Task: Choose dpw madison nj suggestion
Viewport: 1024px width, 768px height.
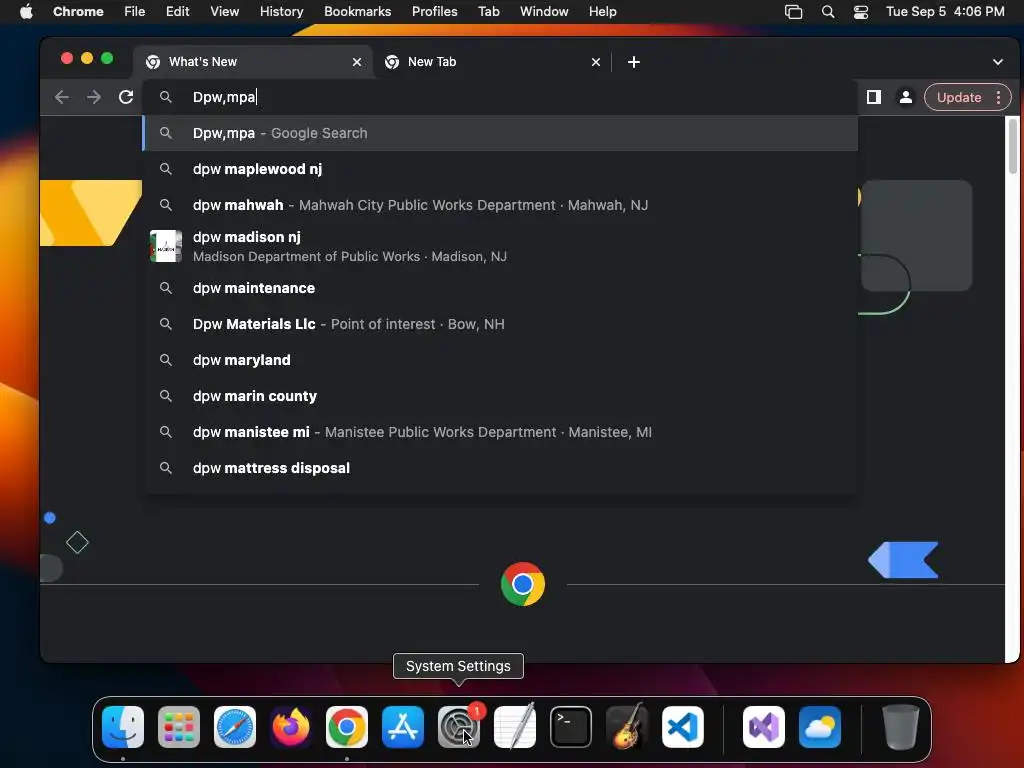Action: (x=500, y=246)
